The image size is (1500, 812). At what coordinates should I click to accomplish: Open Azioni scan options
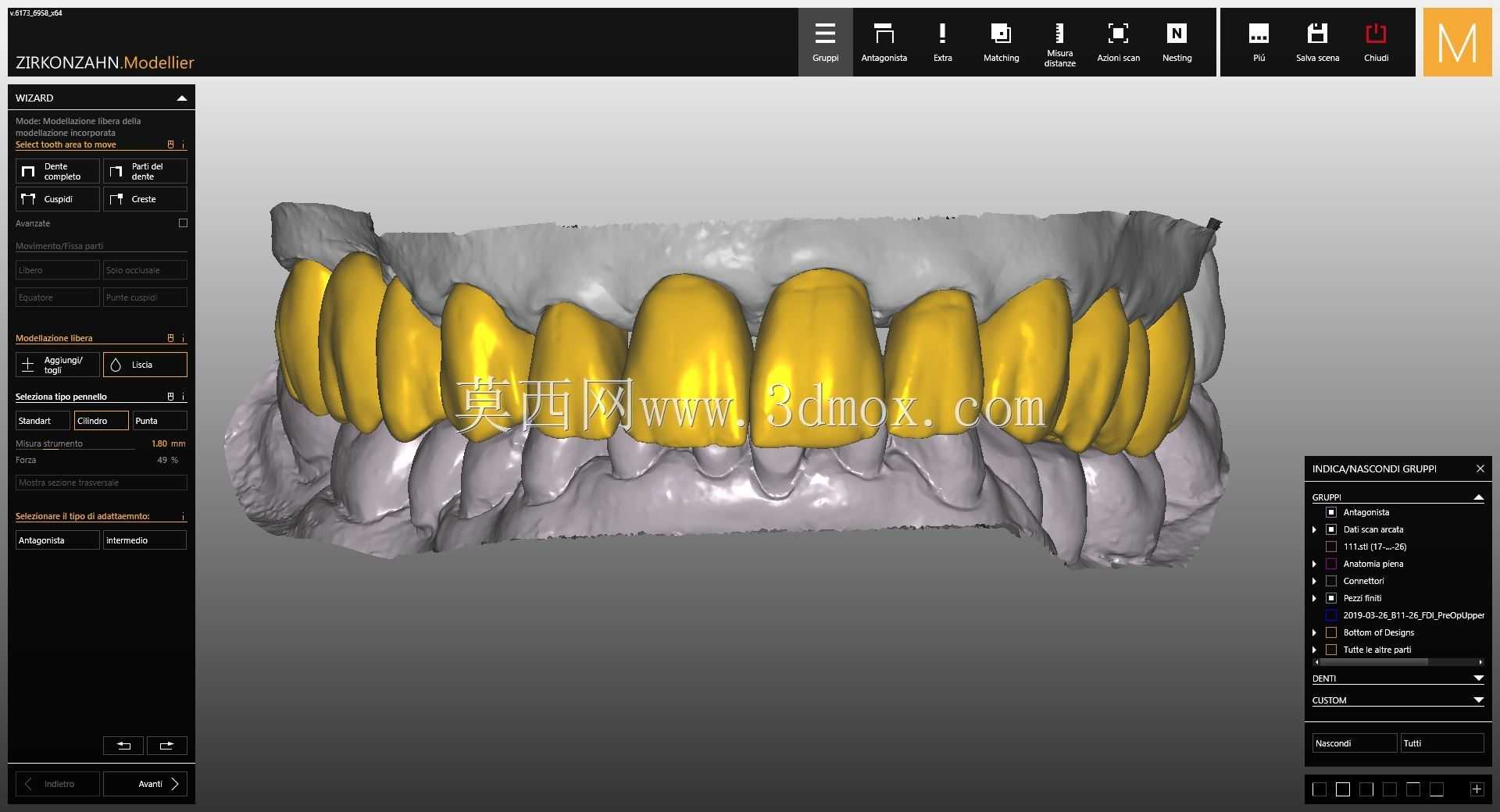(x=1118, y=42)
